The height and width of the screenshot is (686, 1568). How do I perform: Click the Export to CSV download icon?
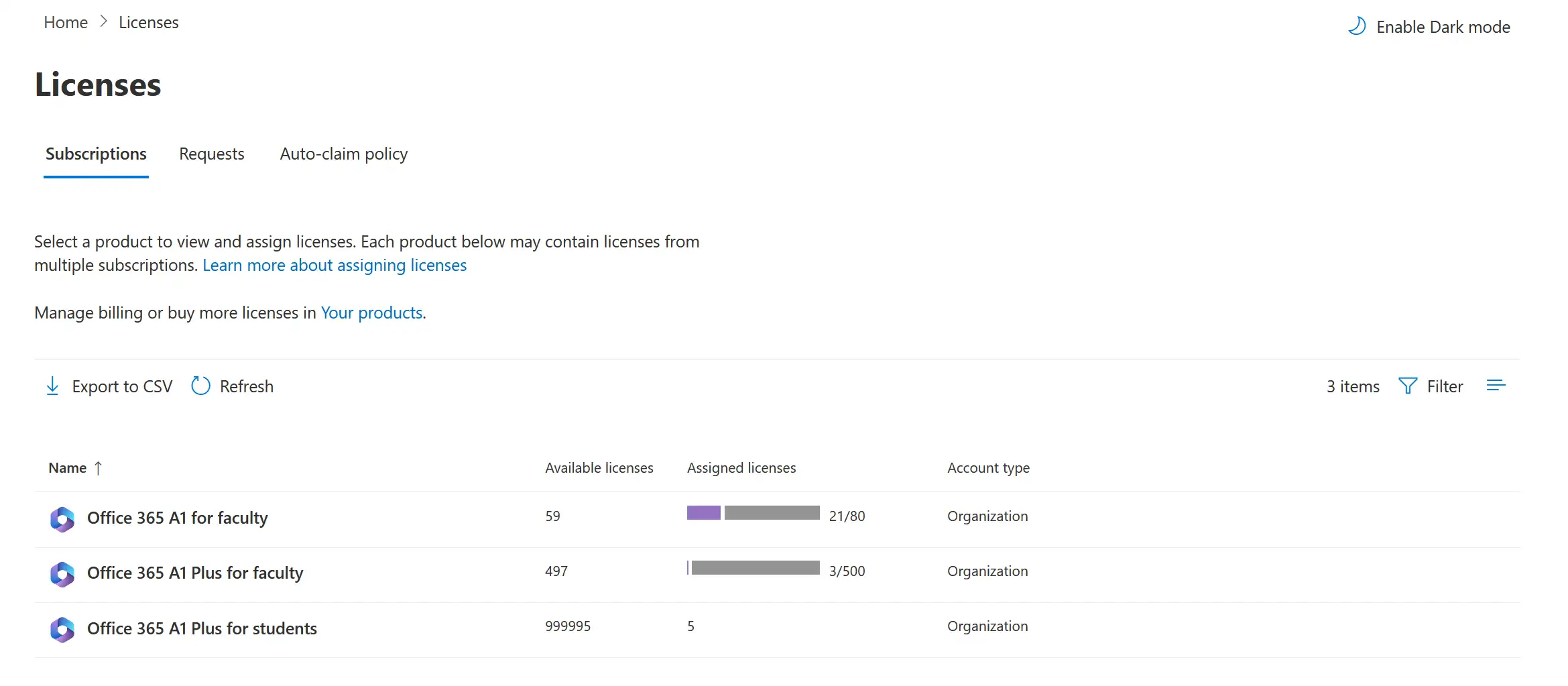point(52,386)
